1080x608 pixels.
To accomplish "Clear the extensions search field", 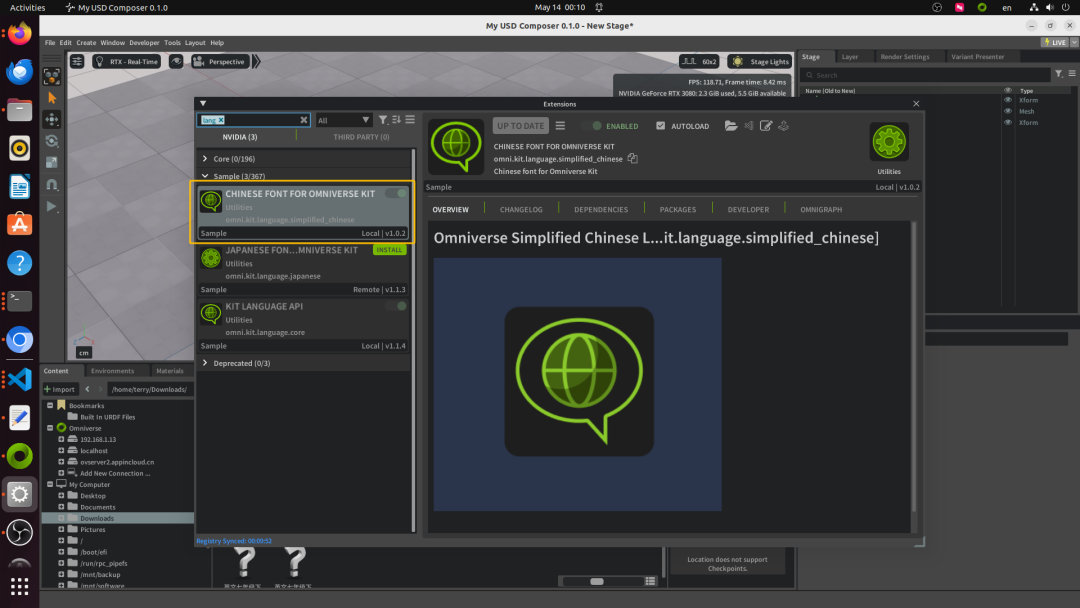I will pos(304,120).
